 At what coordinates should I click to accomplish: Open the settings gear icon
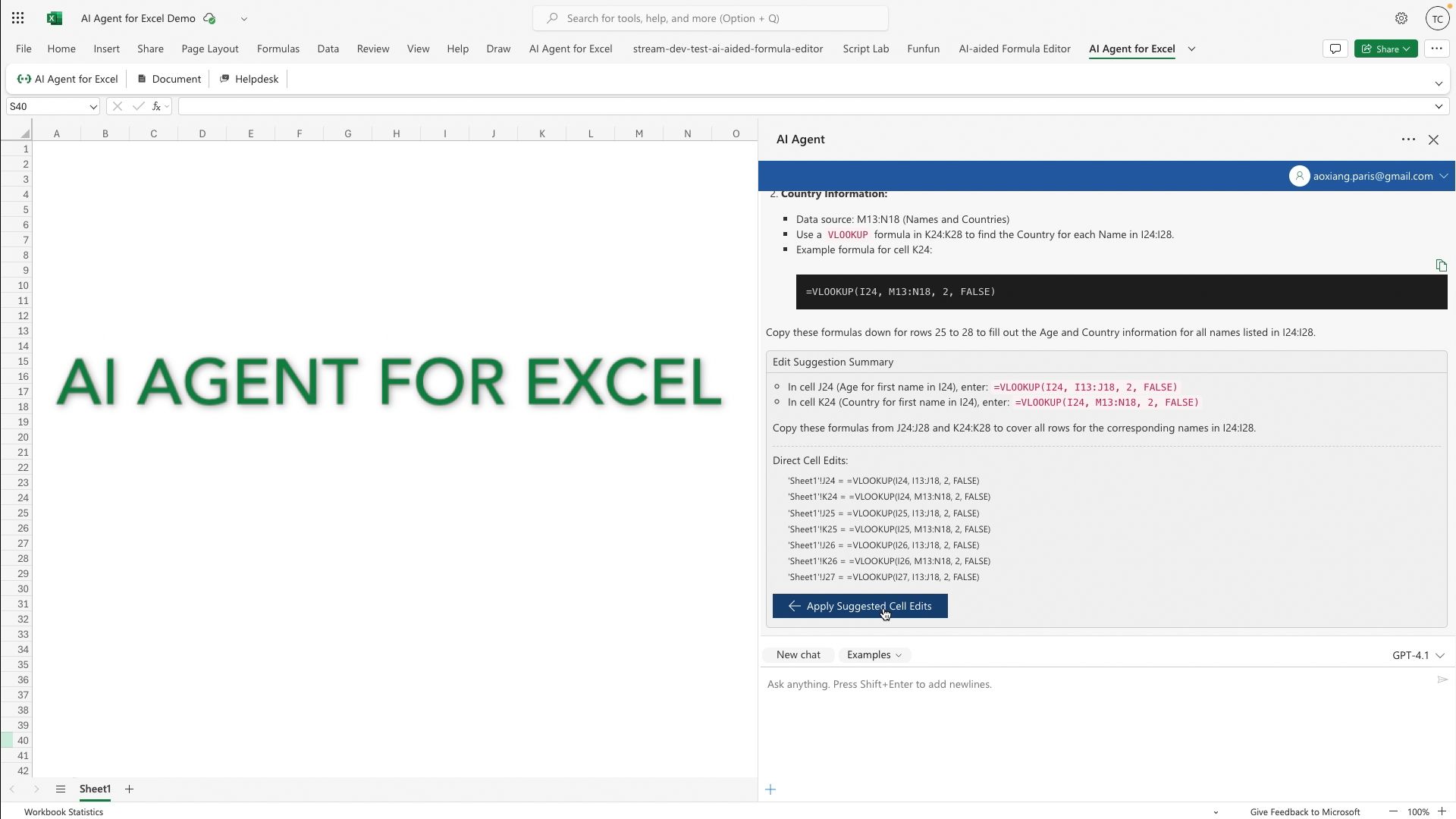[1401, 18]
